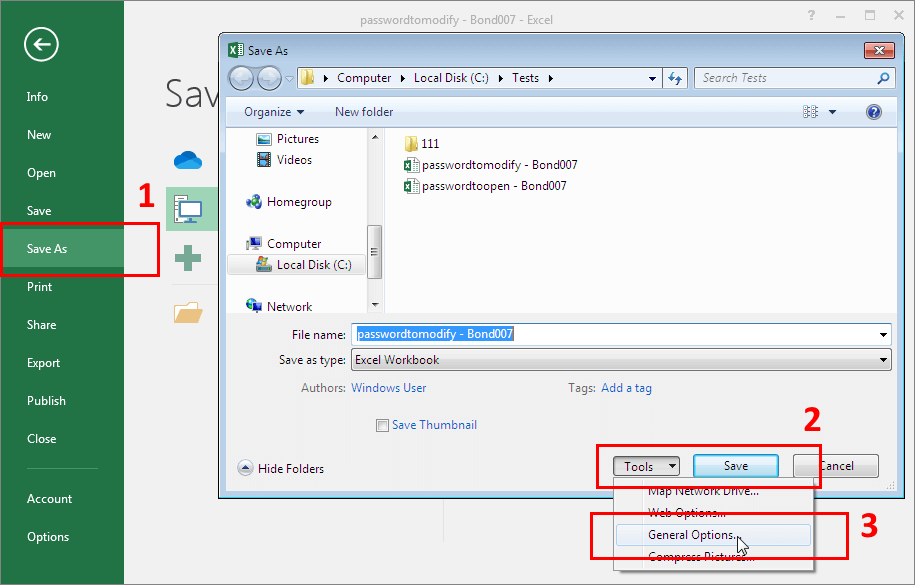Select Network in the navigation pane
Image resolution: width=915 pixels, height=585 pixels.
tap(279, 306)
